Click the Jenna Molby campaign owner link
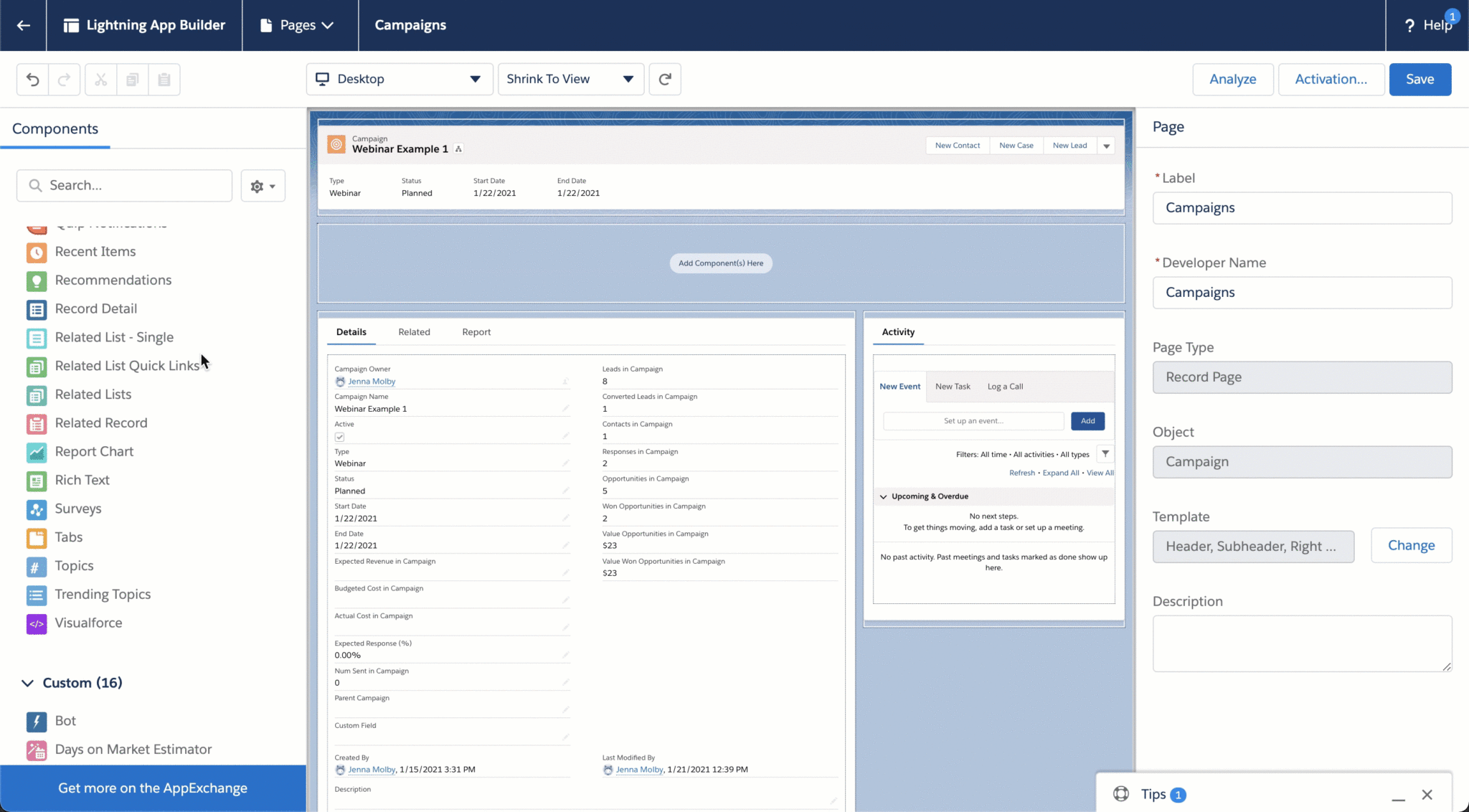 [371, 381]
